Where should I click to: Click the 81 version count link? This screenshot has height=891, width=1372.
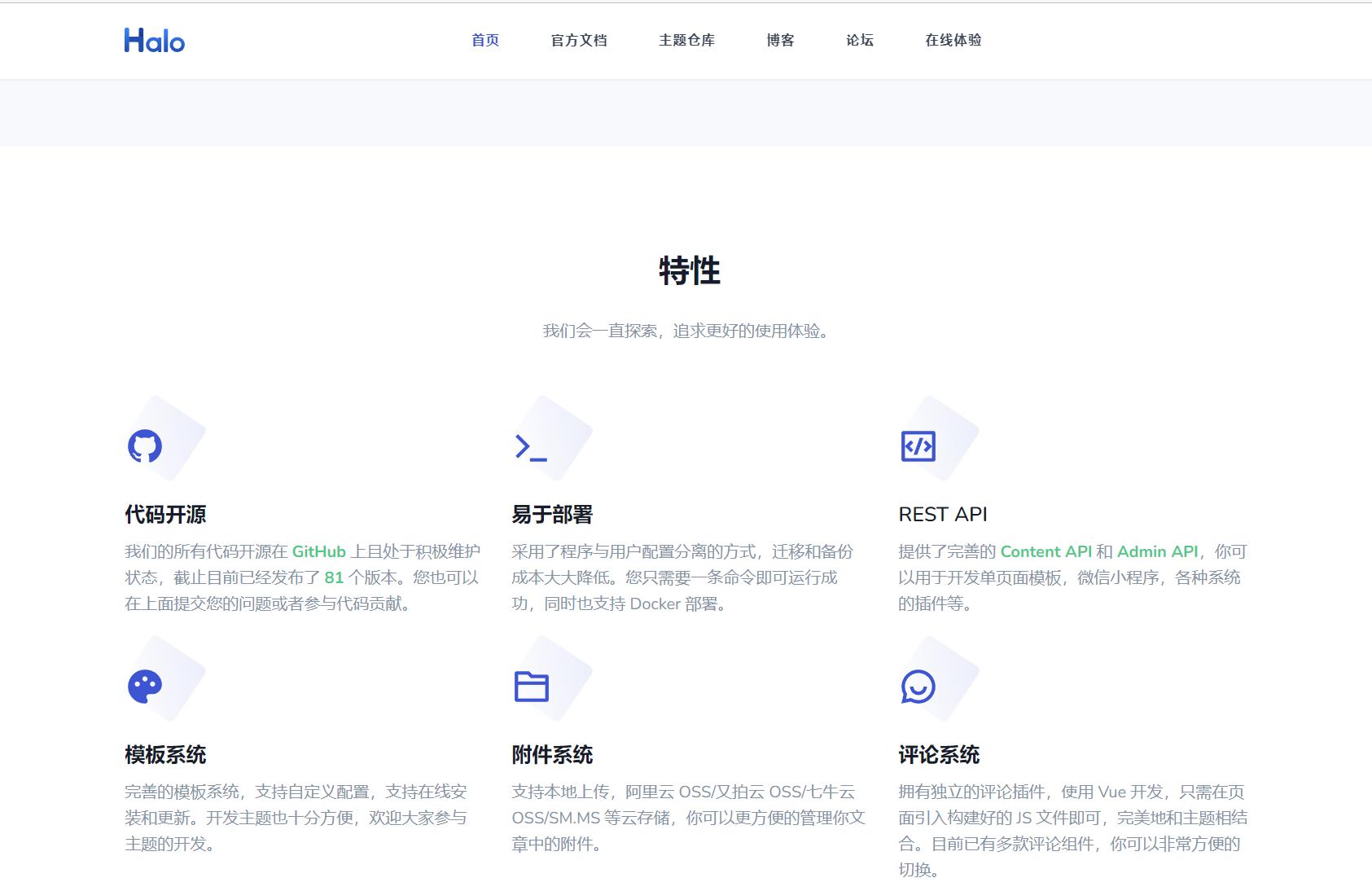[x=335, y=577]
